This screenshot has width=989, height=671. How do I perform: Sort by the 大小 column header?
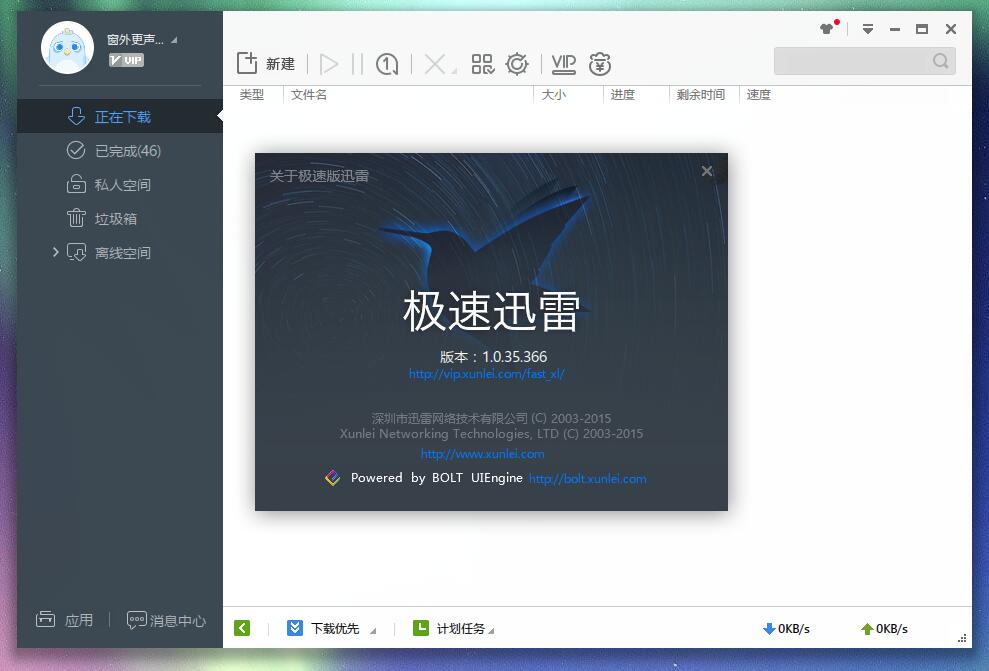[x=553, y=95]
